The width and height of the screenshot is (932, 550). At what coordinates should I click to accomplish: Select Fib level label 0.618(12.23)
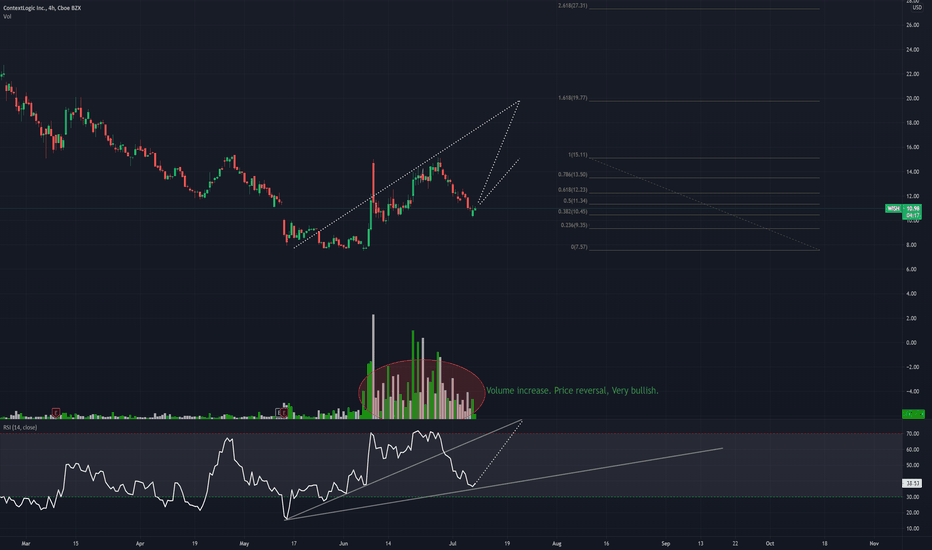[x=572, y=190]
